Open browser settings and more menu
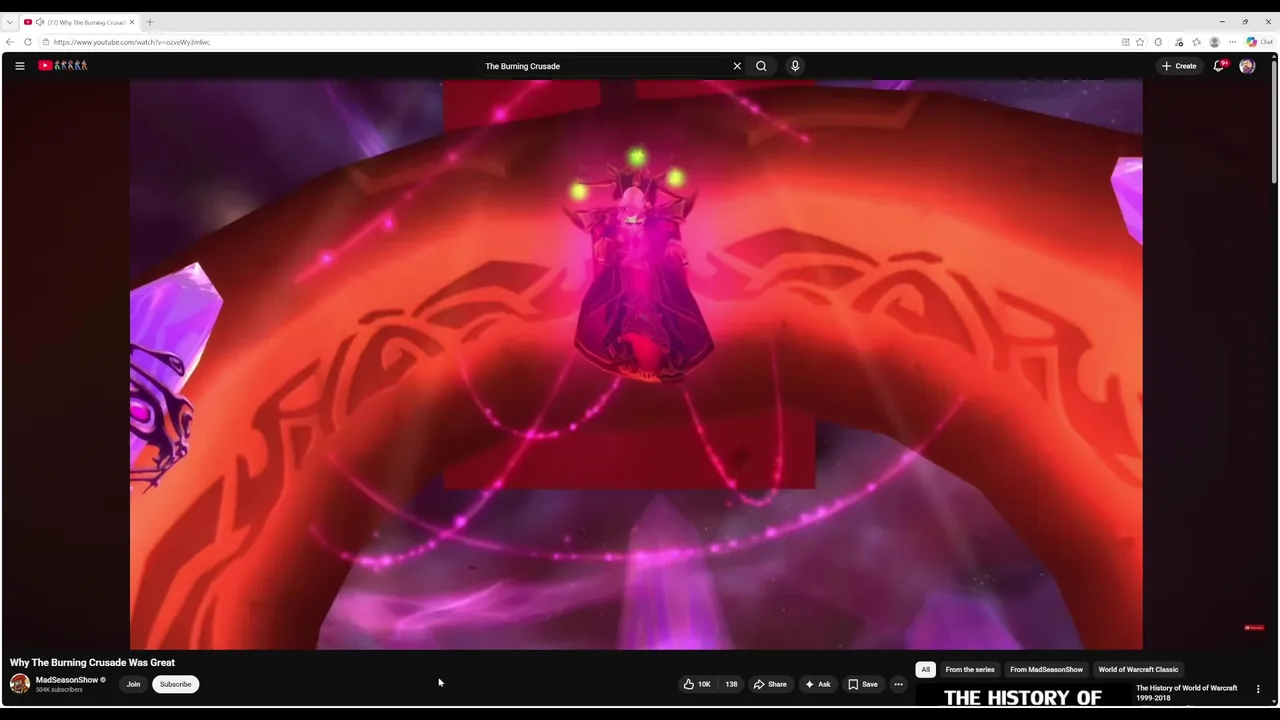The height and width of the screenshot is (720, 1280). coord(1232,42)
